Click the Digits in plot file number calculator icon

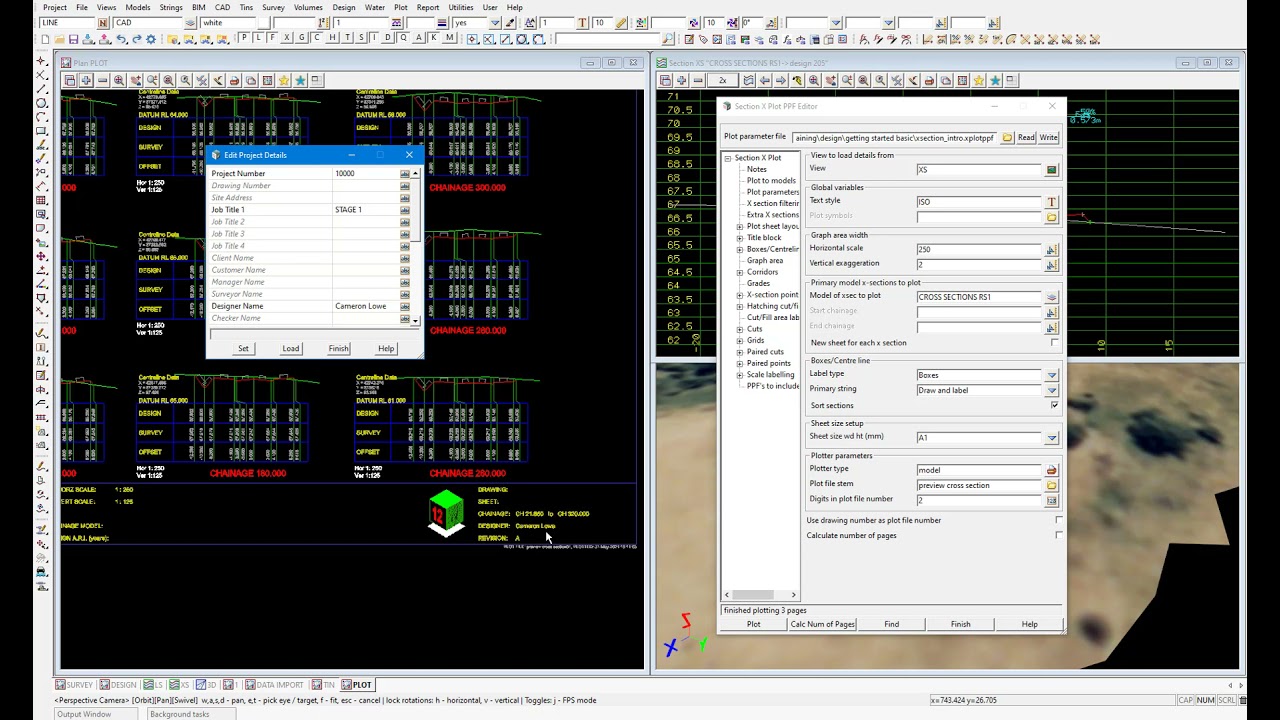tap(1051, 500)
